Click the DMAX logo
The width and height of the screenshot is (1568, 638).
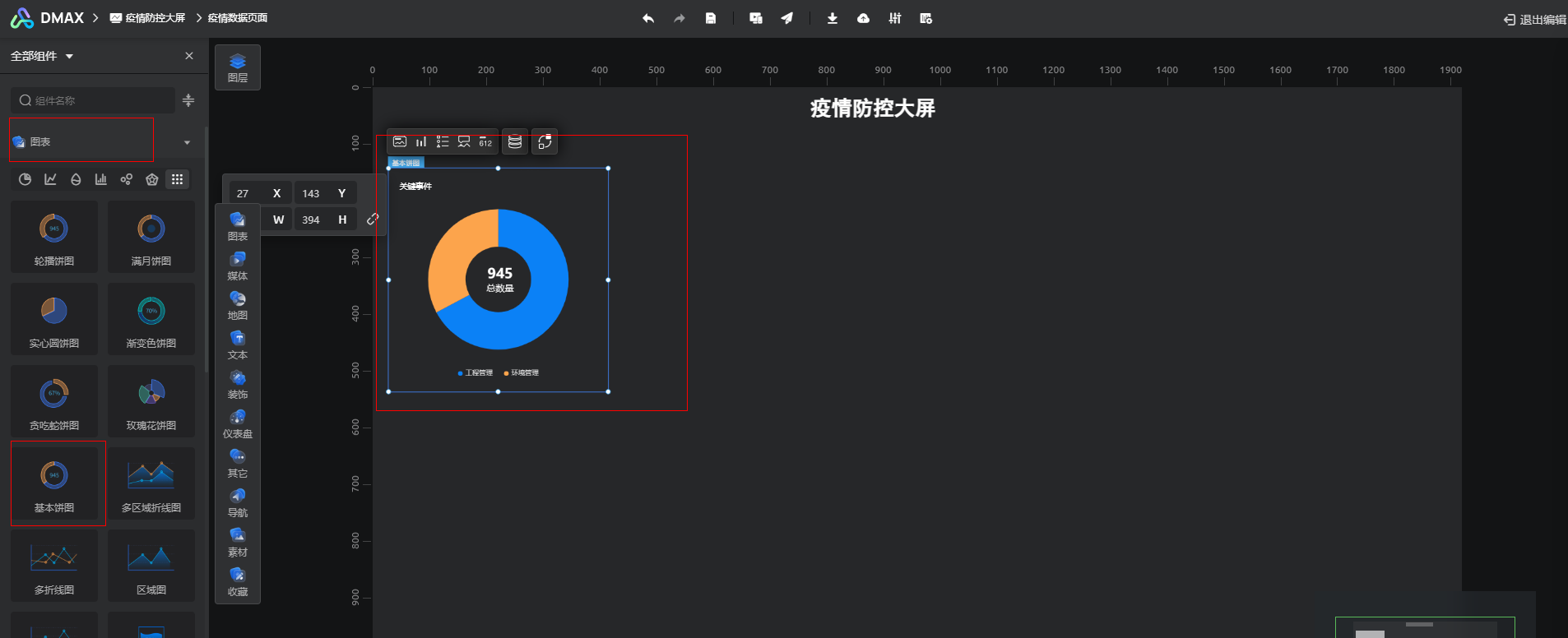(x=47, y=18)
